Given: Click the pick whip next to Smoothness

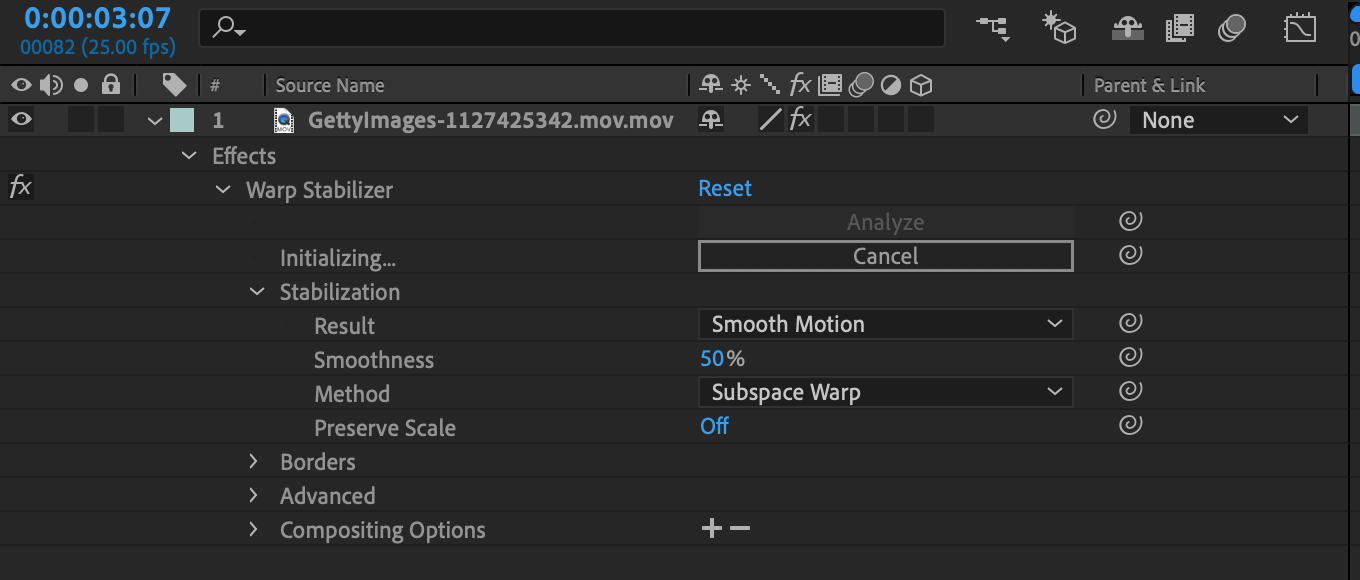Looking at the screenshot, I should [x=1130, y=357].
